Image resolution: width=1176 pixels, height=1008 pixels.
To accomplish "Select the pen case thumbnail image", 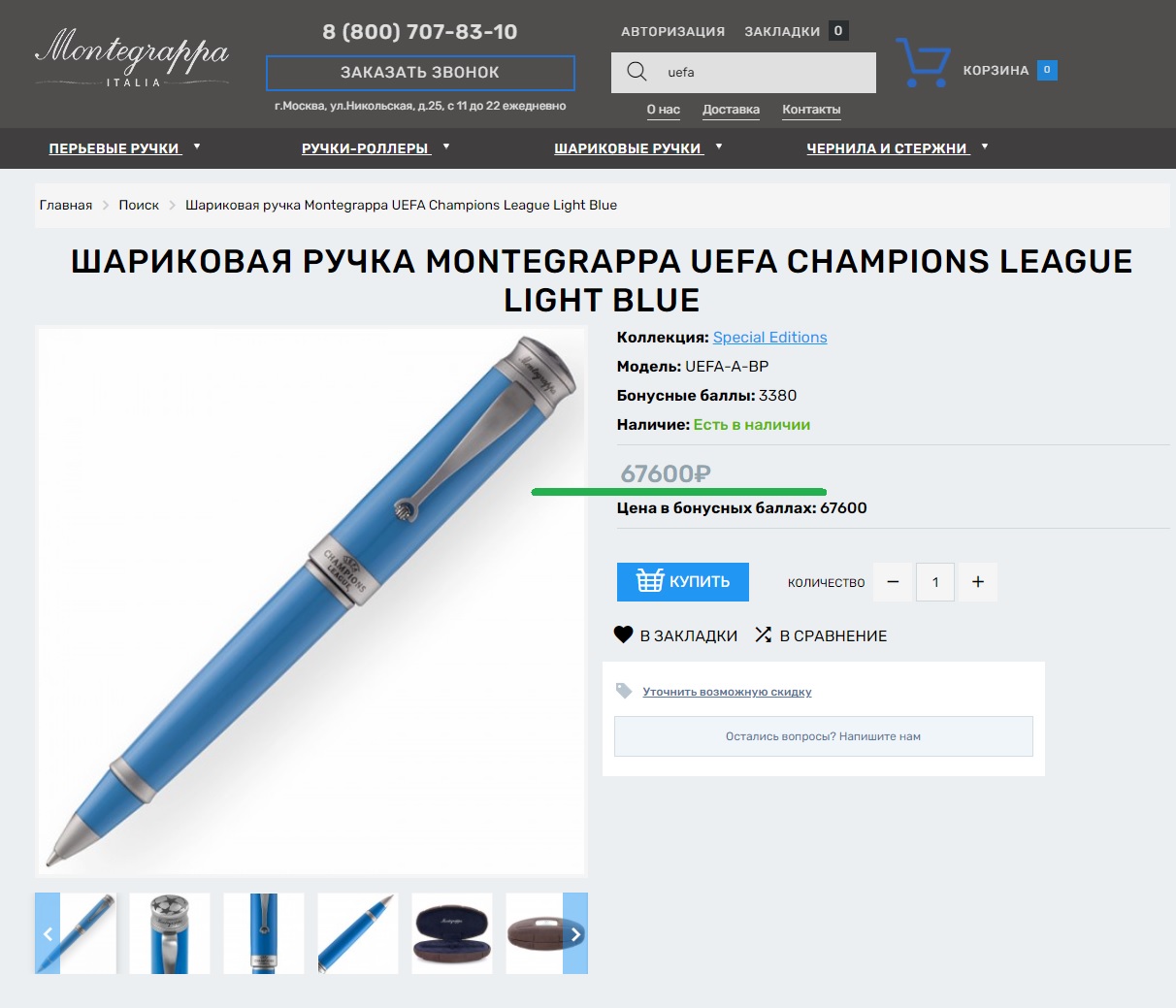I will (x=452, y=933).
